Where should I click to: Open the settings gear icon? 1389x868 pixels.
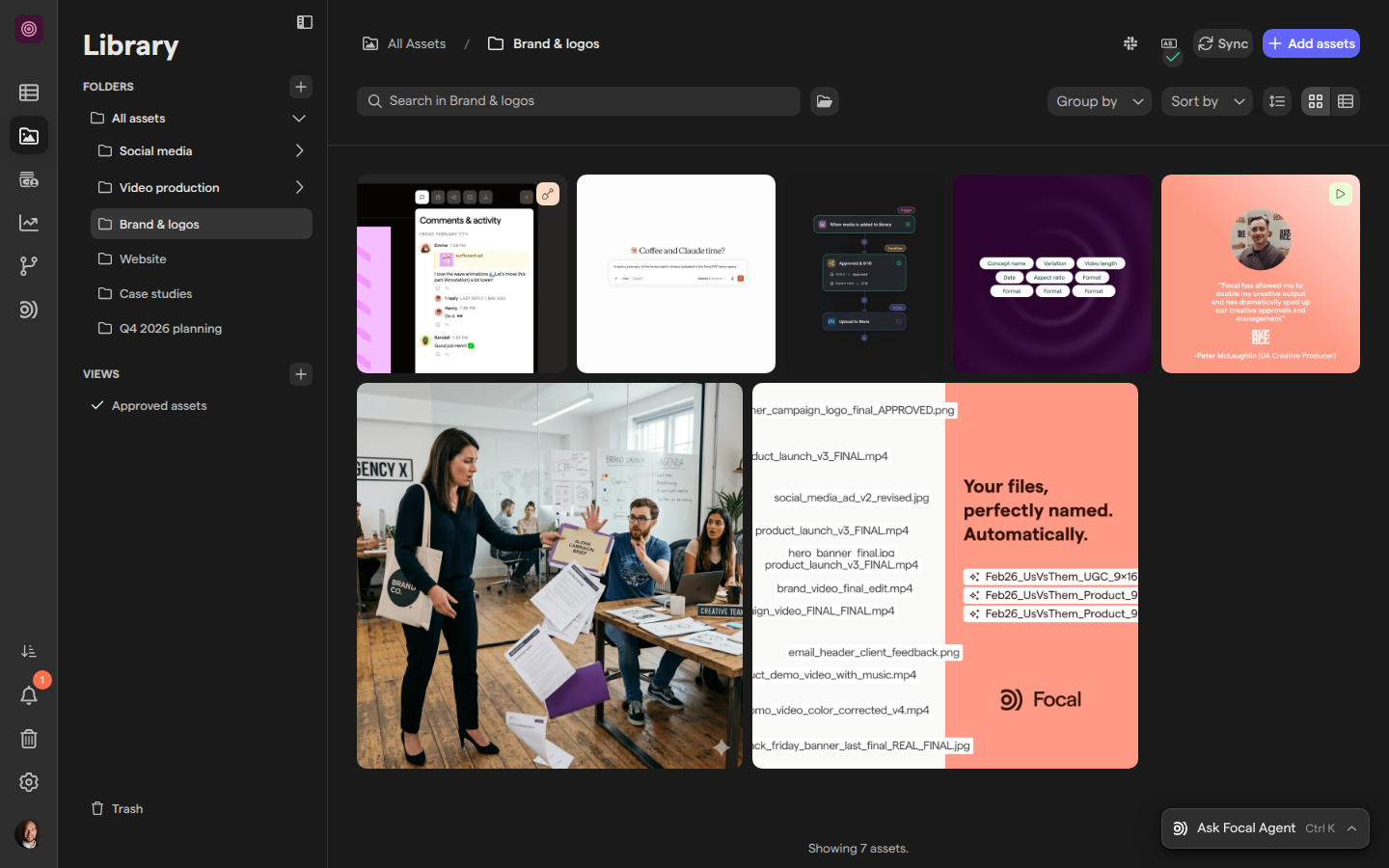(x=29, y=782)
